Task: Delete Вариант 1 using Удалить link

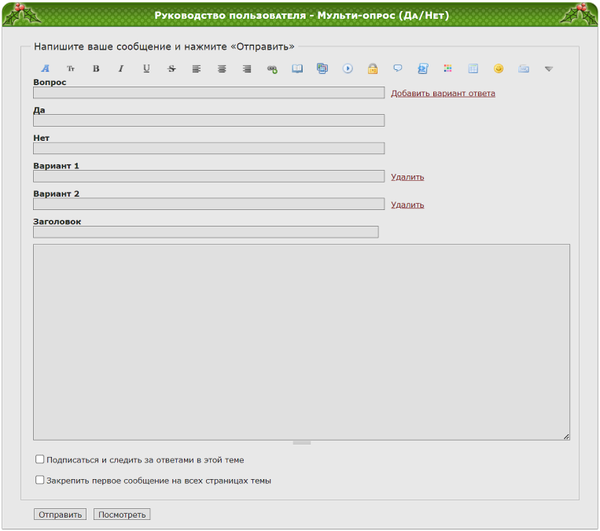Action: [x=407, y=177]
